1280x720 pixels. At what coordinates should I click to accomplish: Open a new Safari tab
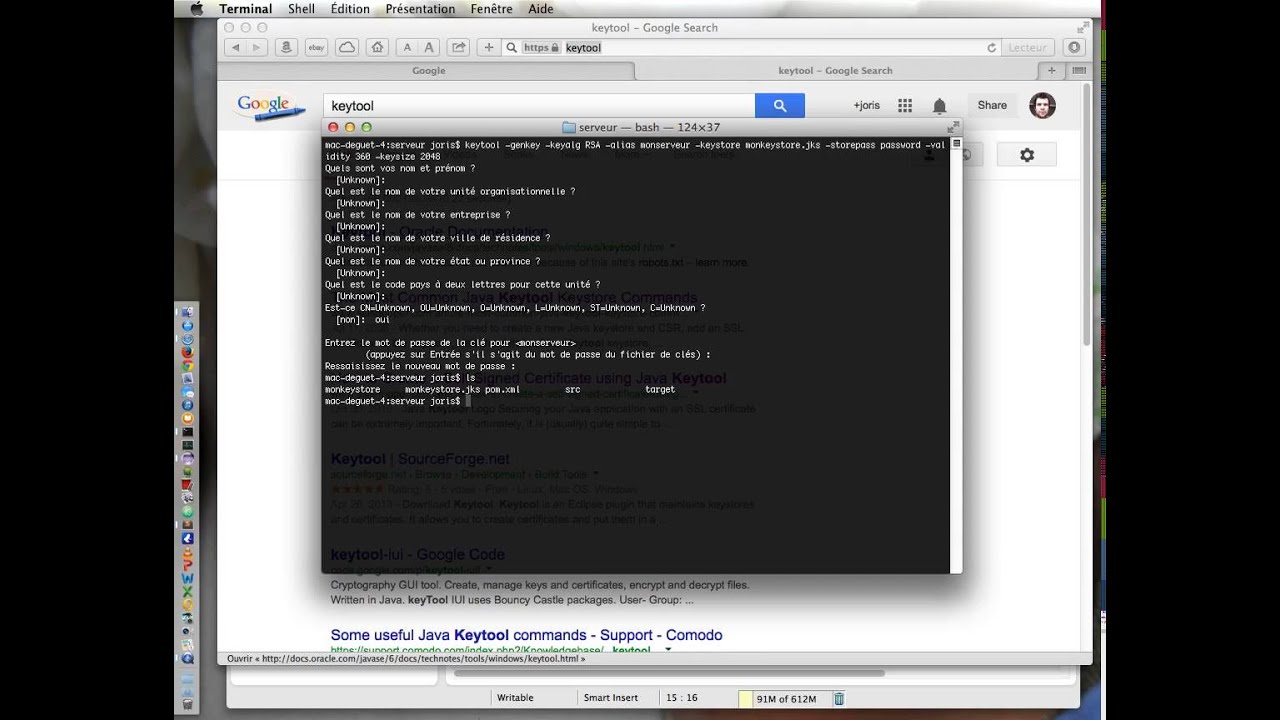coord(1051,70)
